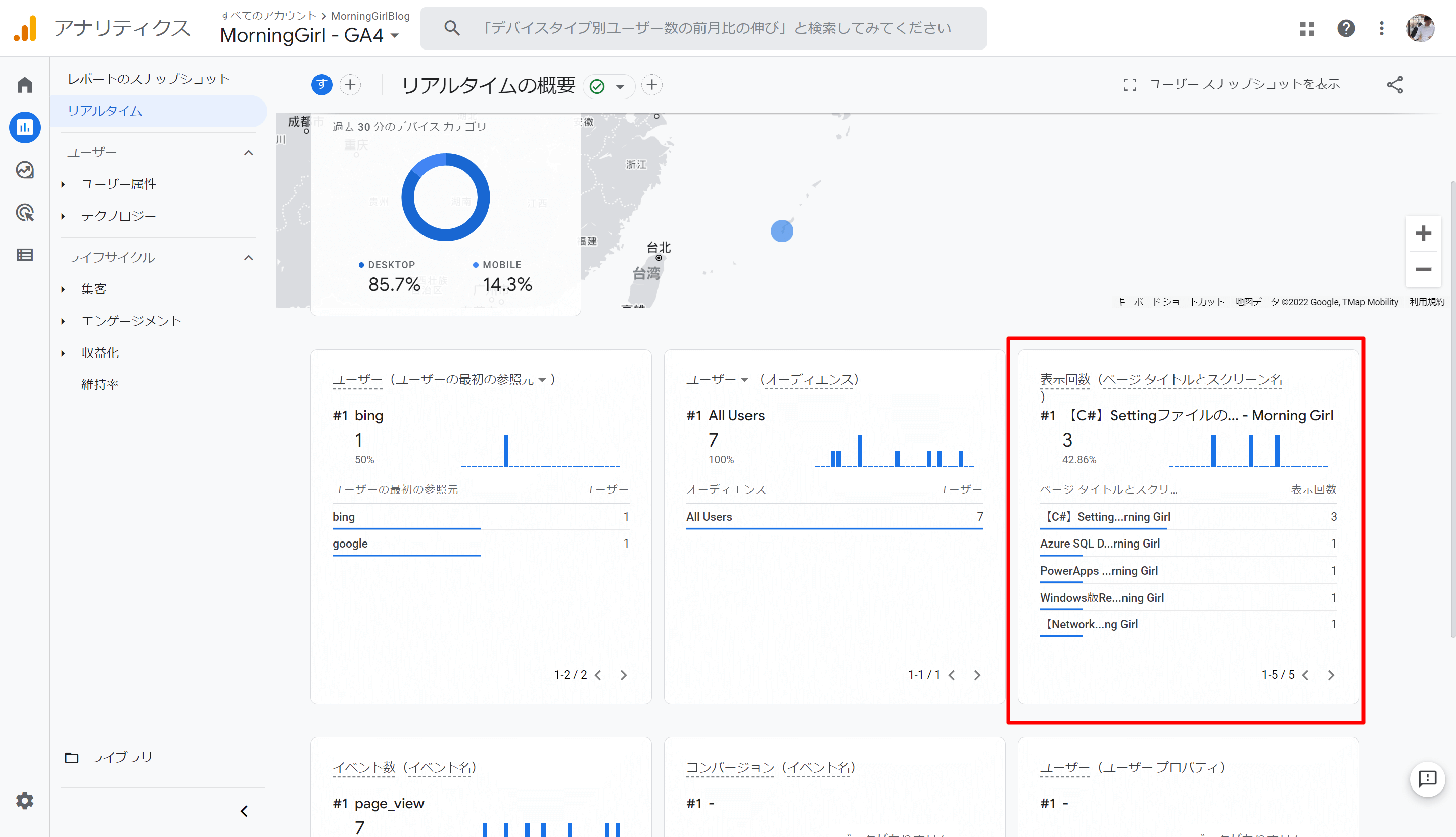Open the ユーザーの最初の参照元 dimension dropdown
This screenshot has height=837, width=1456.
coord(542,380)
